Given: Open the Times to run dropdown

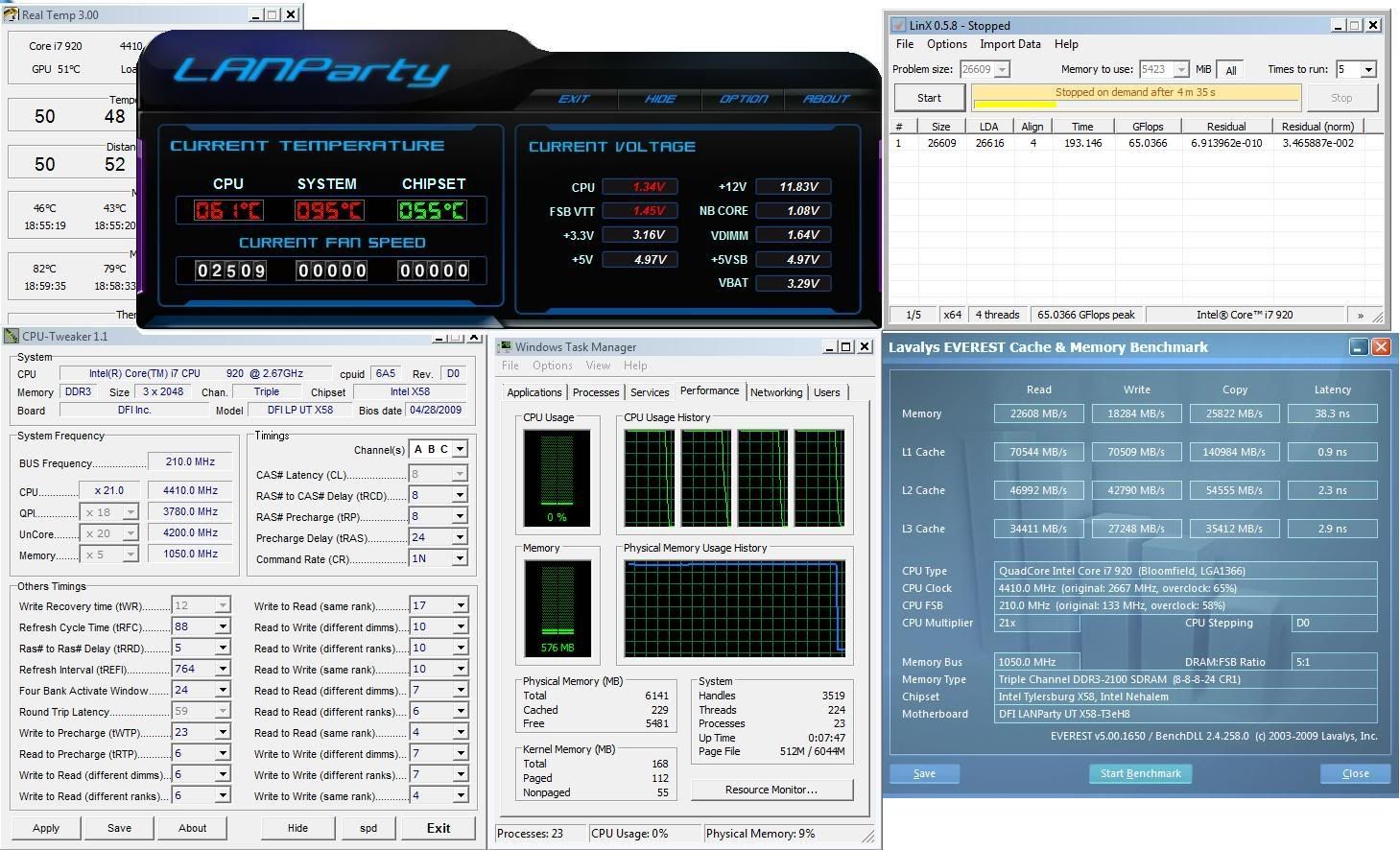Looking at the screenshot, I should tap(1368, 69).
